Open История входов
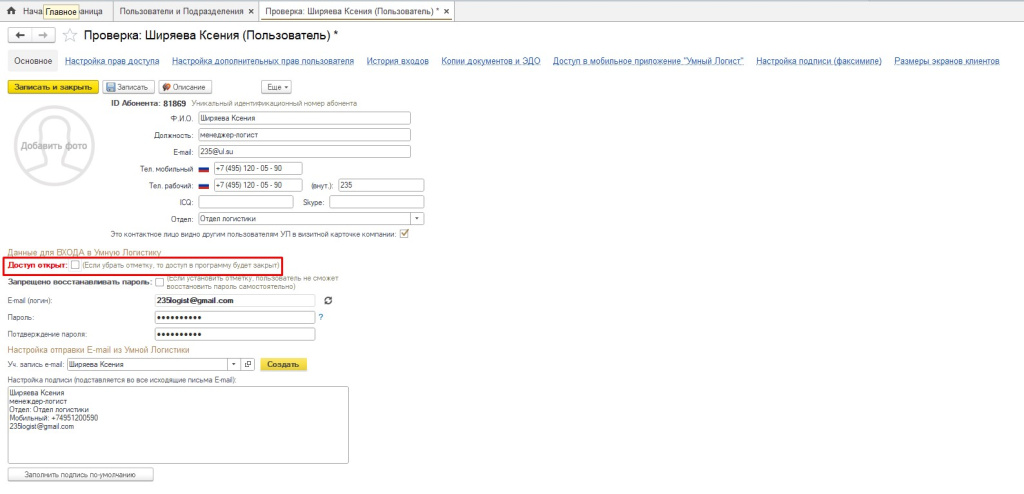This screenshot has width=1024, height=494. tap(398, 61)
